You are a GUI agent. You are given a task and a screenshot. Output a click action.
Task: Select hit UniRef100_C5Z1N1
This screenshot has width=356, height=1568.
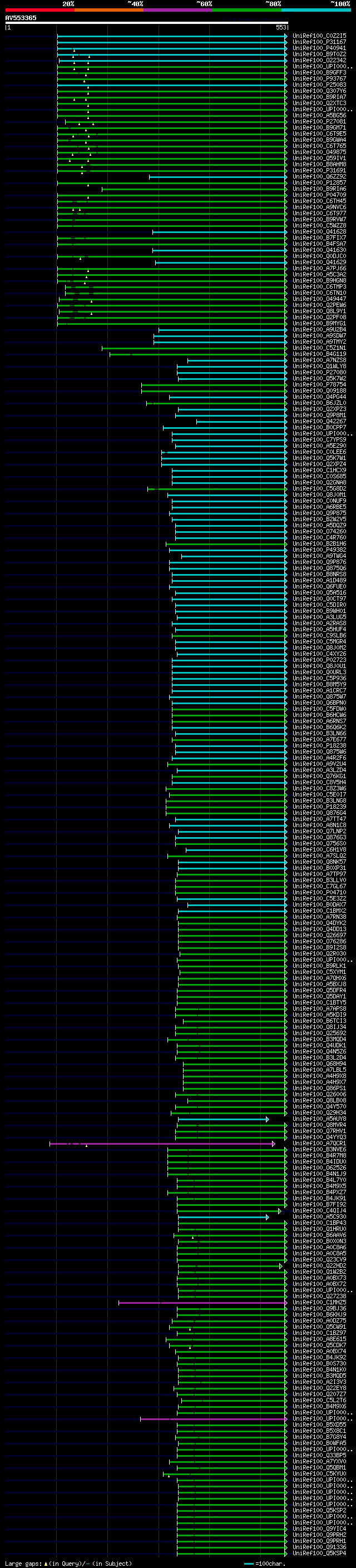[x=319, y=348]
